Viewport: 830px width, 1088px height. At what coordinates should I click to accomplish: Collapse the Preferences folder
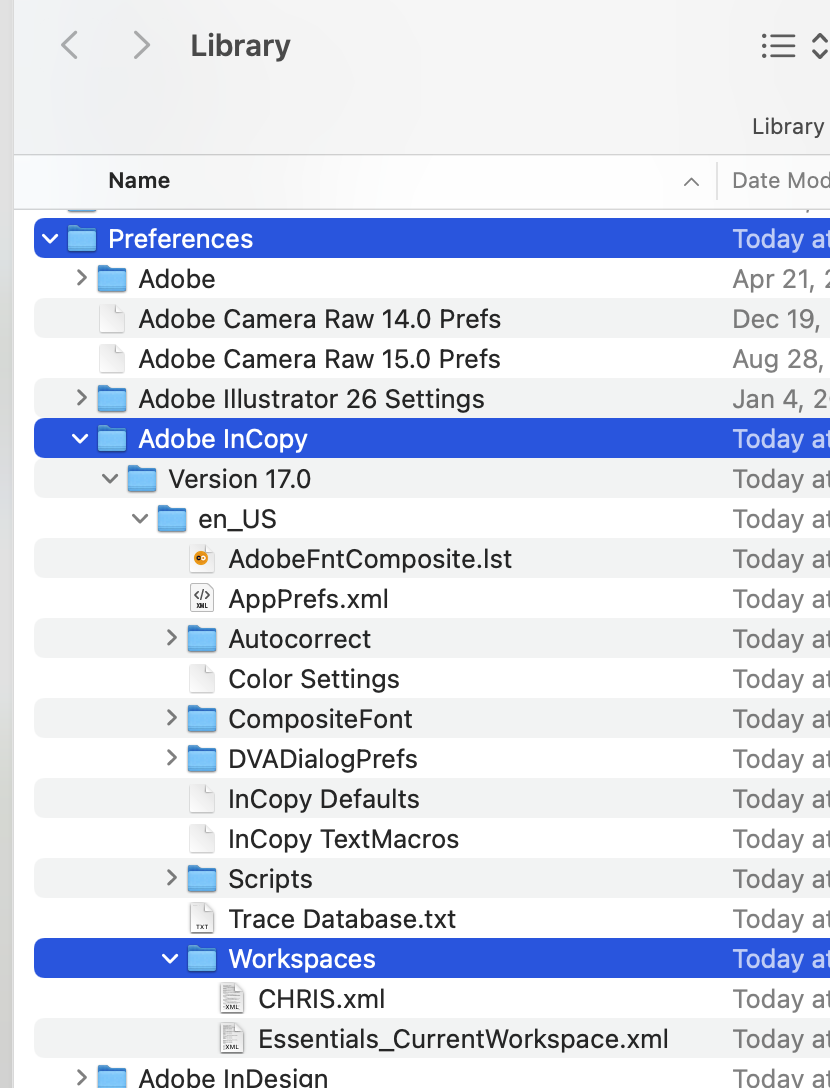[50, 239]
